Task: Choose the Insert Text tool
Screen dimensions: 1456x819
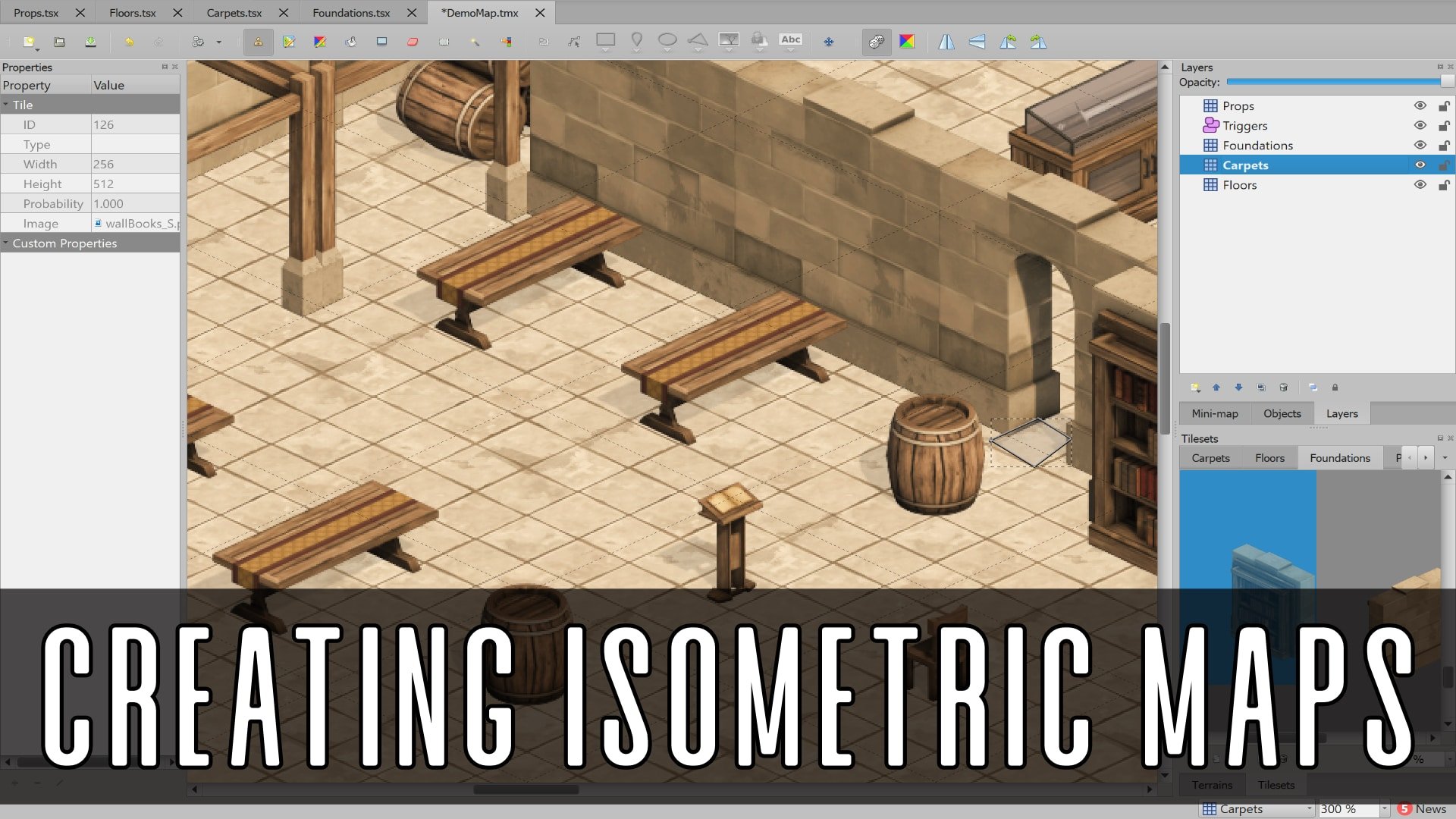Action: click(790, 41)
